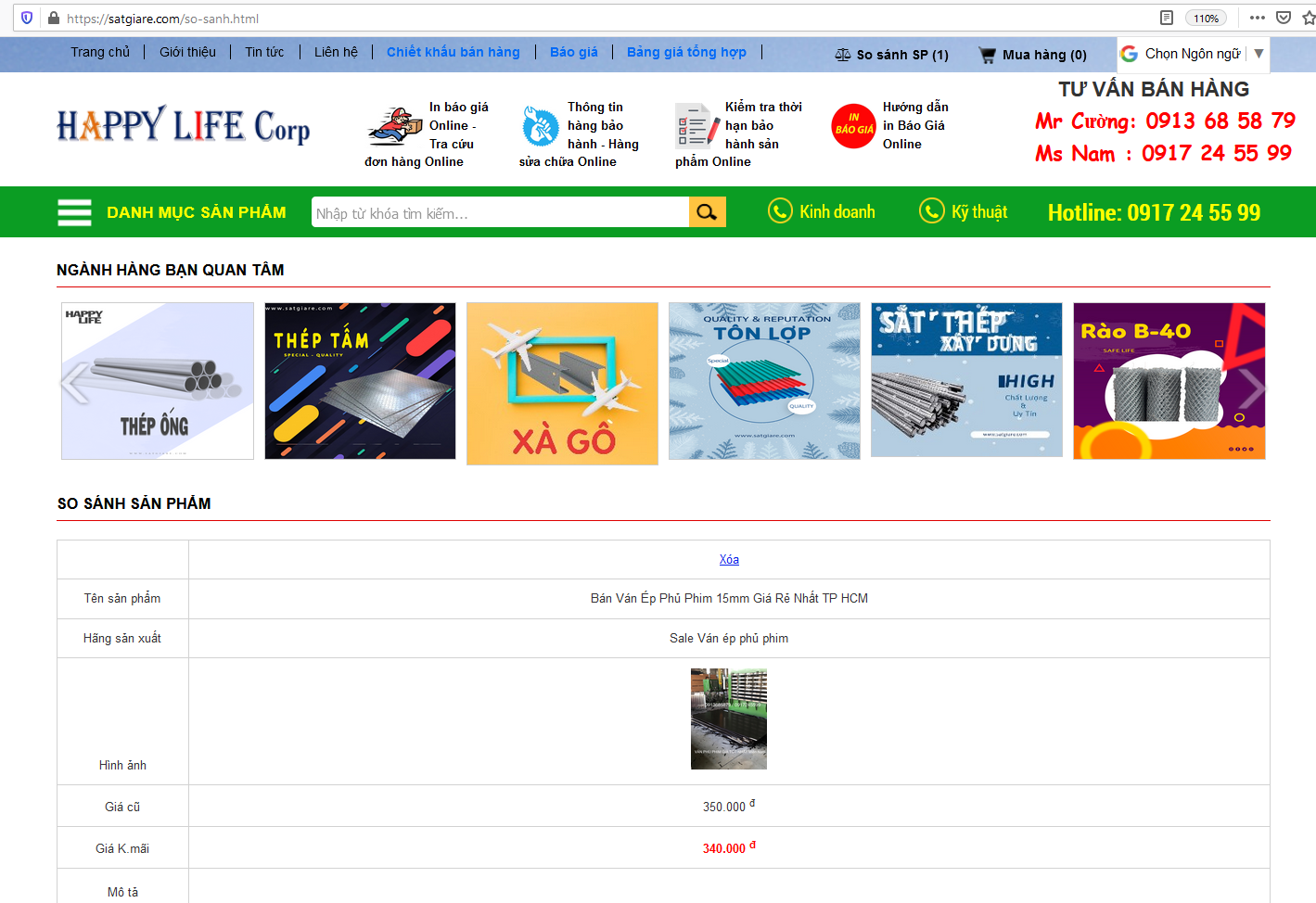Click the compare scale icon
The width and height of the screenshot is (1316, 903).
(842, 56)
